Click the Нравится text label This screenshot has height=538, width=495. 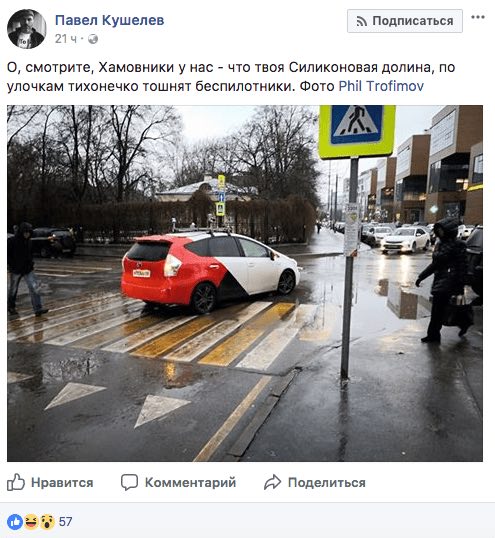(x=62, y=482)
